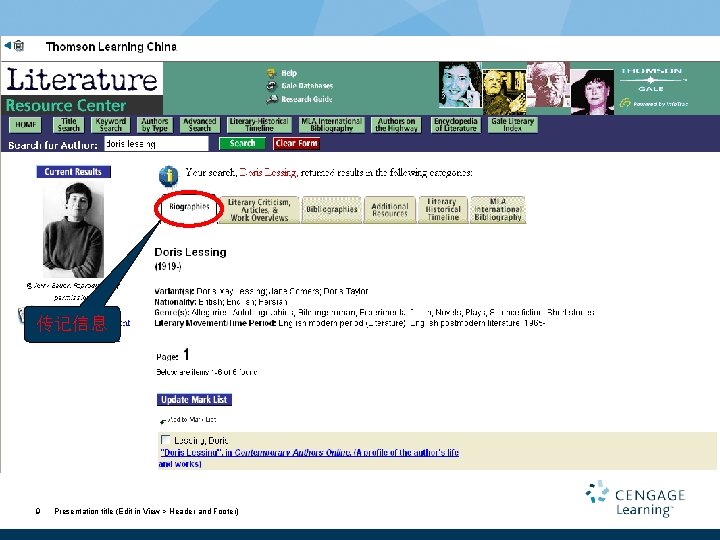Select the Additional Resources tab

tap(390, 210)
